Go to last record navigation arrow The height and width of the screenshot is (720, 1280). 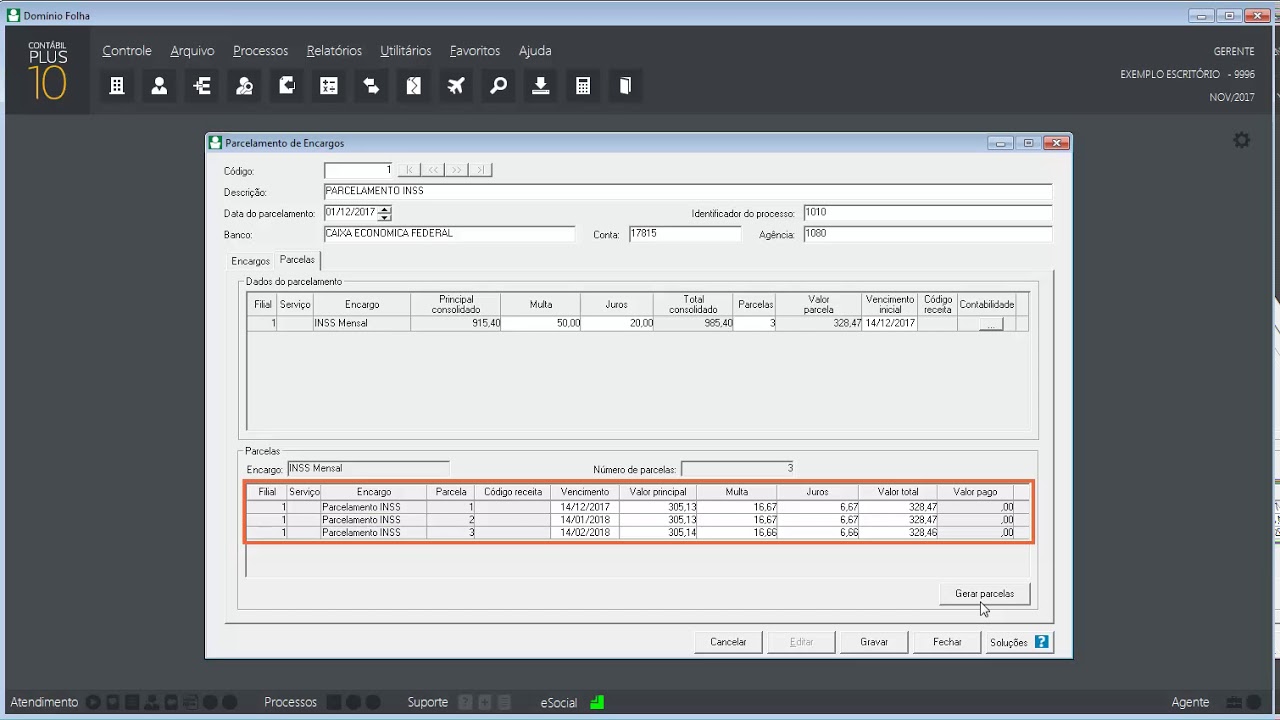[481, 170]
